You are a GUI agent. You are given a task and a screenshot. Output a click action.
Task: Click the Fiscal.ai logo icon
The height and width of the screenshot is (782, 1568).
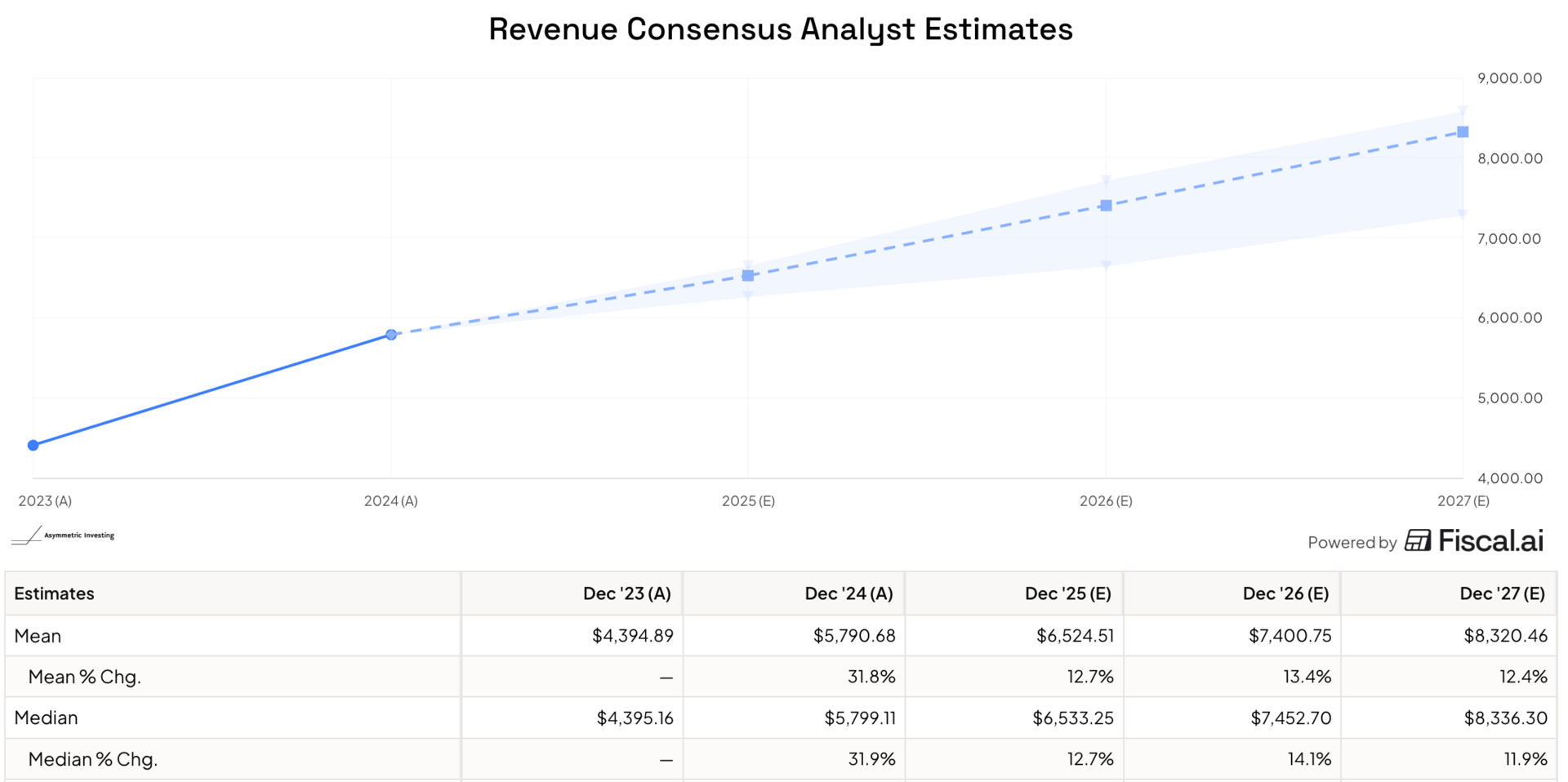tap(1418, 541)
